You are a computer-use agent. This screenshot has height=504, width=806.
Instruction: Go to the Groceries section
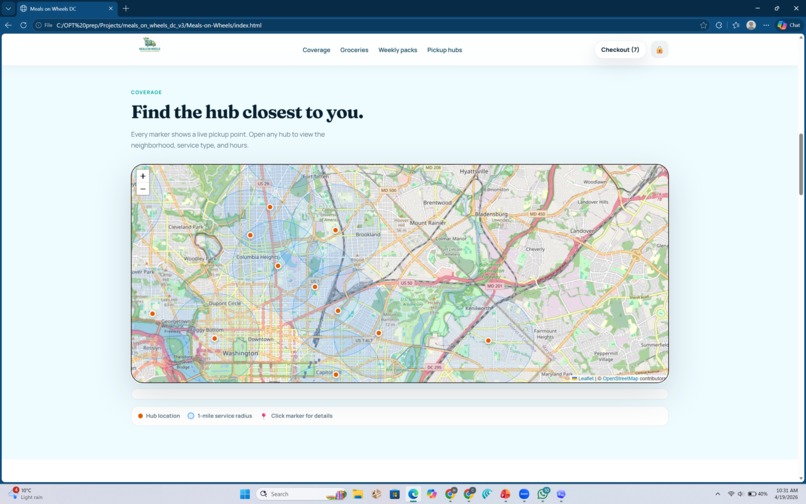click(x=354, y=50)
